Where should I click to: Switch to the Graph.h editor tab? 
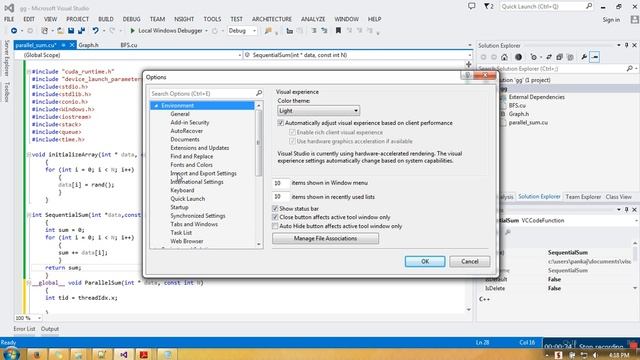pyautogui.click(x=89, y=45)
